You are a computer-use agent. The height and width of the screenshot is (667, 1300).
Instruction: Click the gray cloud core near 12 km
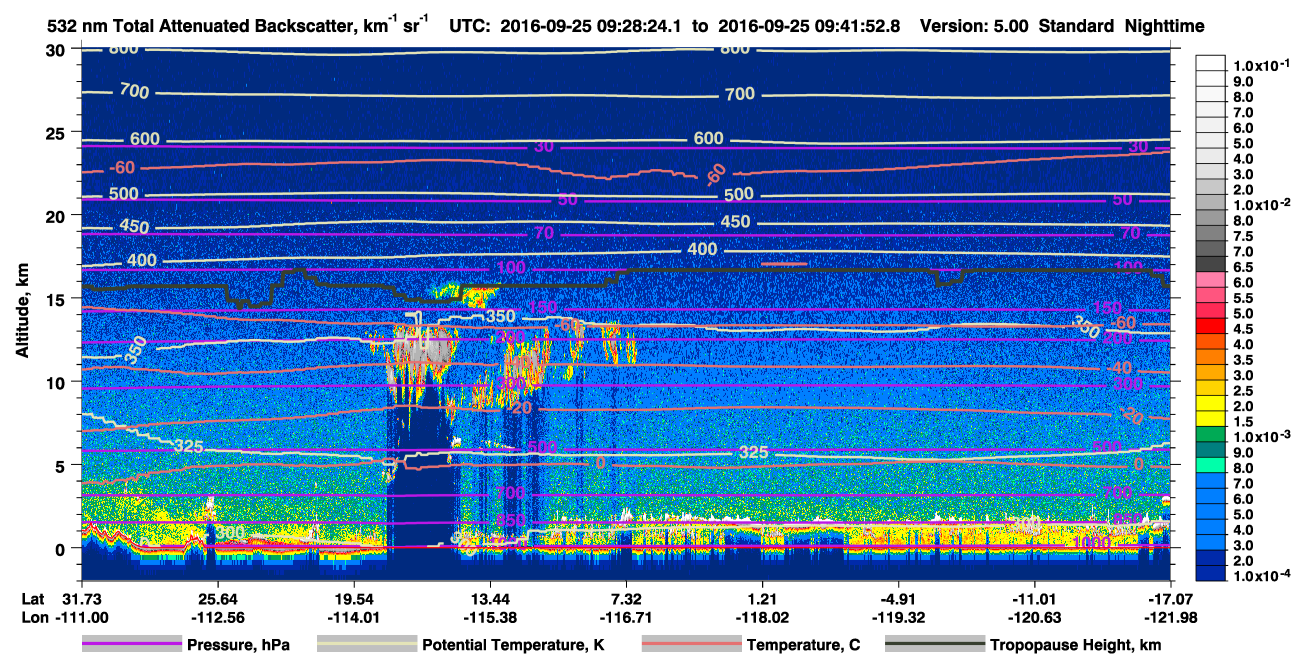(x=418, y=349)
